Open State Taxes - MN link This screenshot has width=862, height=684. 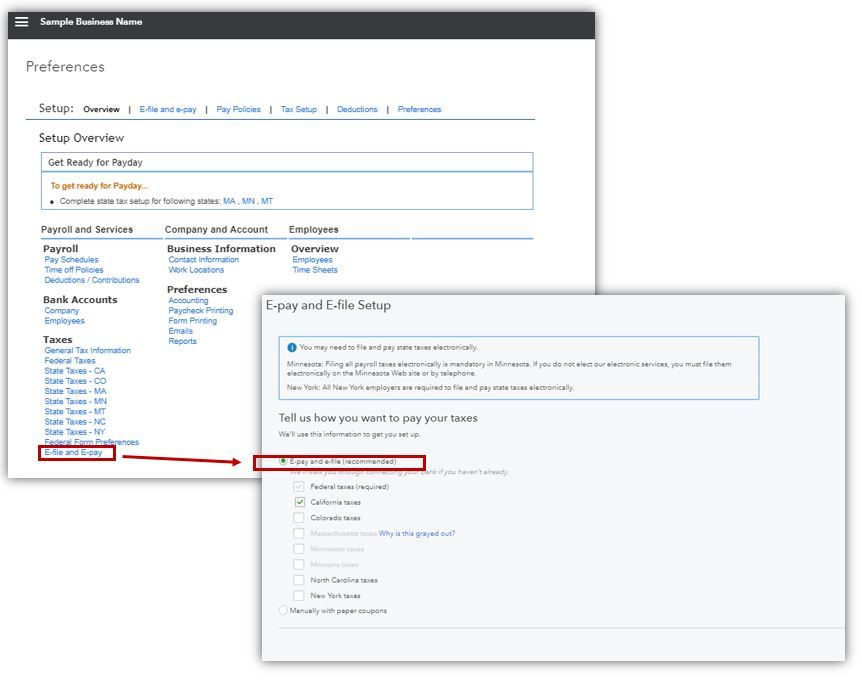(x=76, y=401)
